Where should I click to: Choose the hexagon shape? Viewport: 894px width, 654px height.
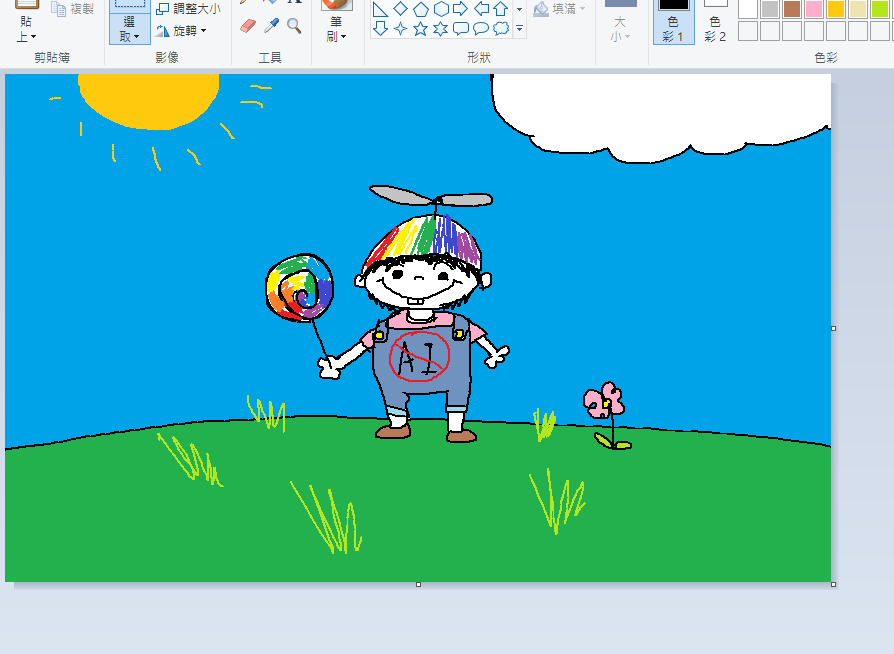[x=440, y=9]
